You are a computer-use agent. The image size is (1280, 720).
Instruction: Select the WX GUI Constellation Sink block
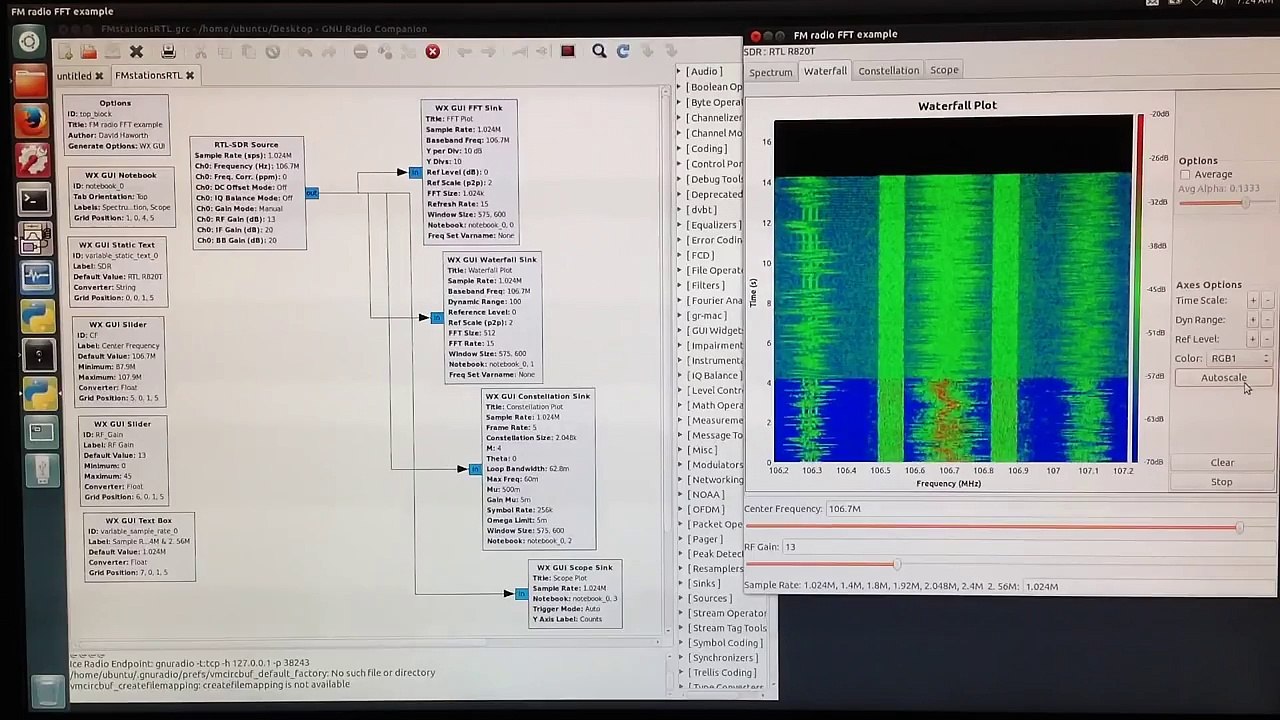(538, 469)
